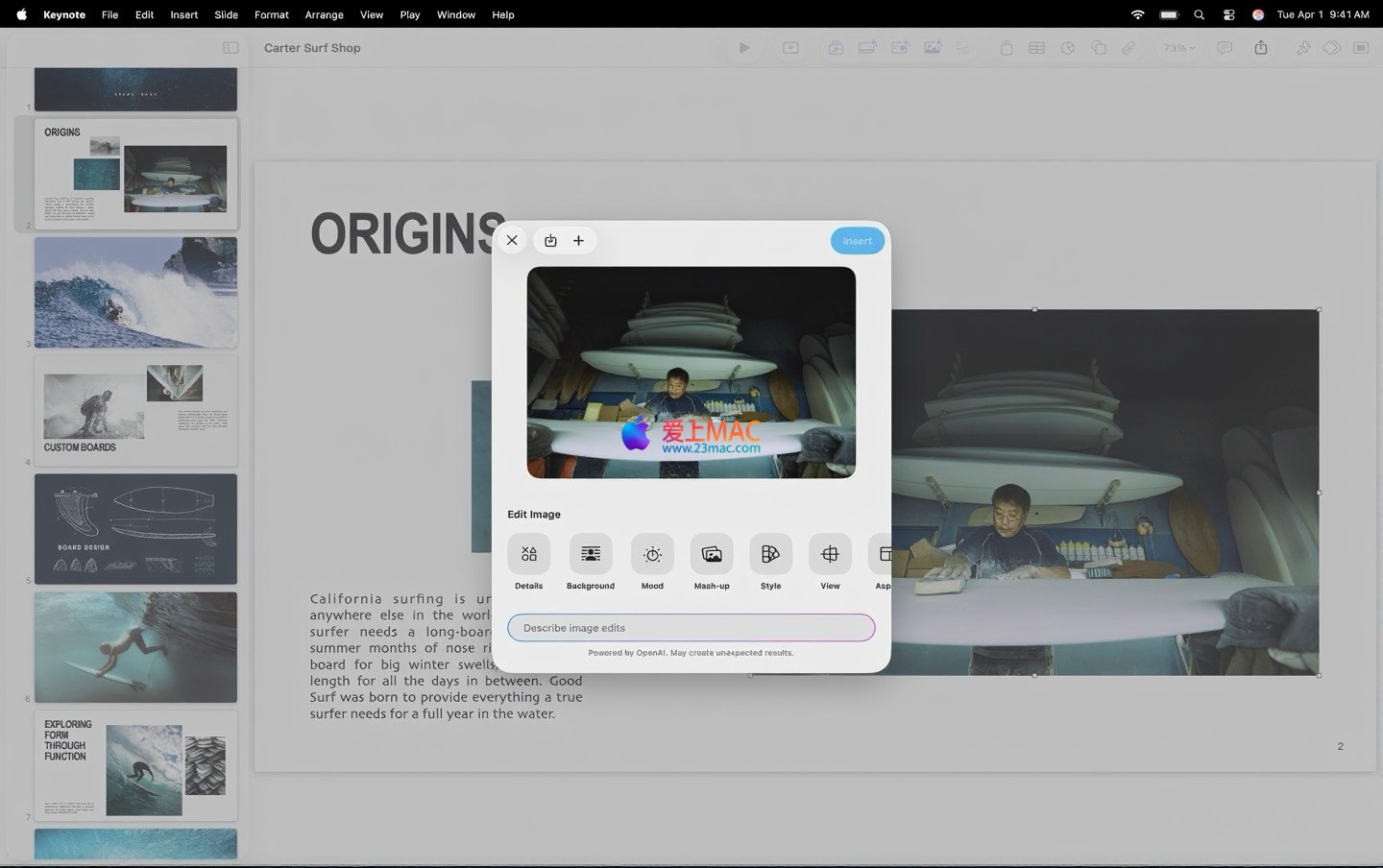The height and width of the screenshot is (868, 1383).
Task: Pick the Style edit option
Action: click(770, 555)
